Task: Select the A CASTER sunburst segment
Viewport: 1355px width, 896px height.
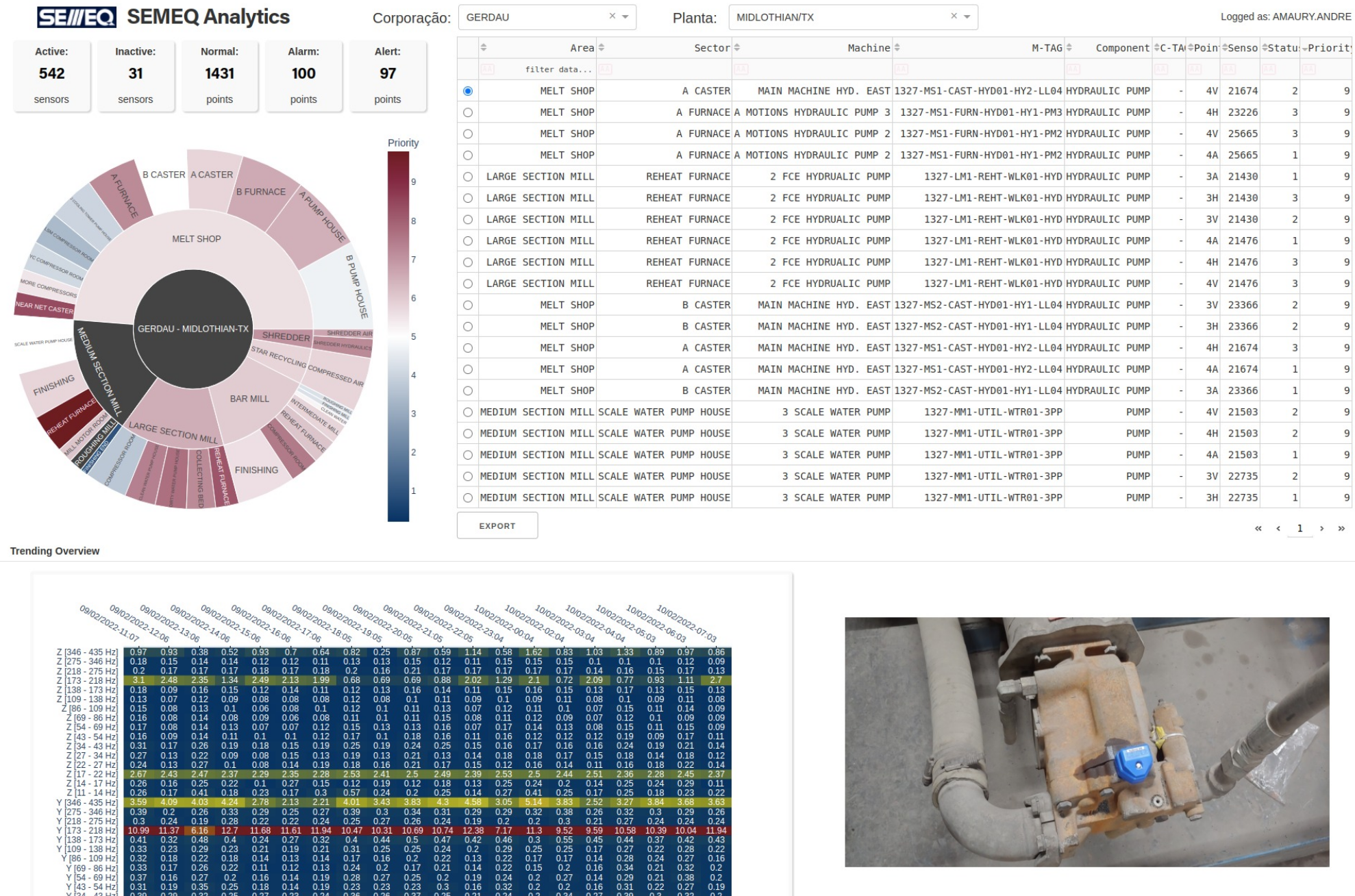Action: (x=212, y=175)
